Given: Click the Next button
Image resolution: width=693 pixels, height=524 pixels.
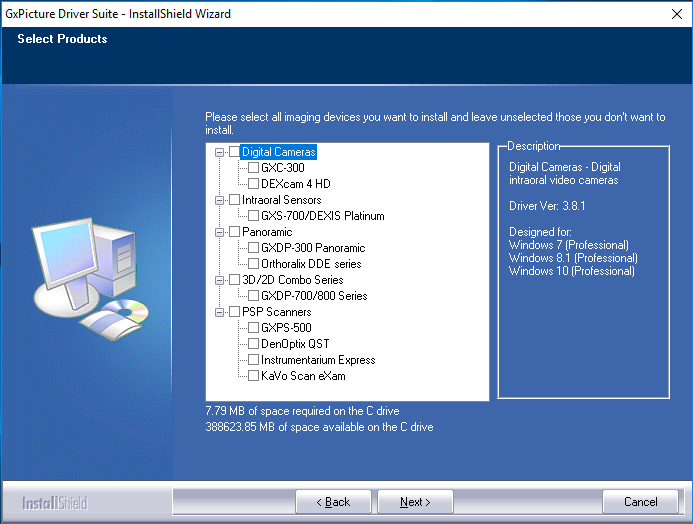Looking at the screenshot, I should (415, 502).
